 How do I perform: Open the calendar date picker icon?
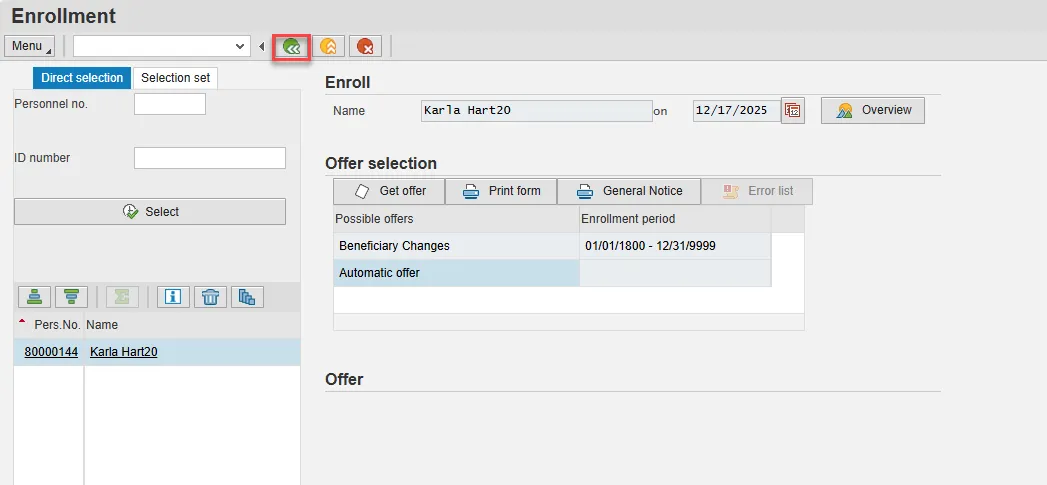(793, 111)
